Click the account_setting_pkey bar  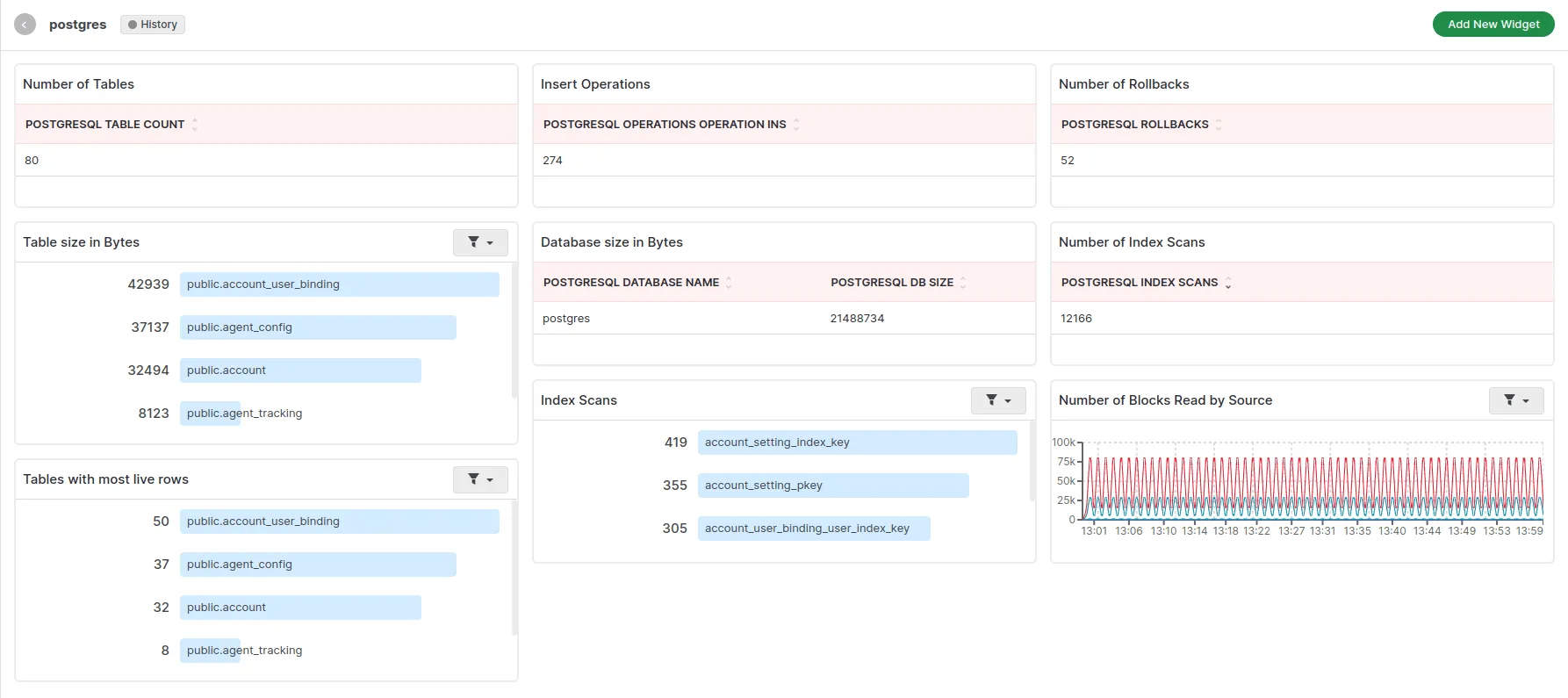click(x=832, y=486)
